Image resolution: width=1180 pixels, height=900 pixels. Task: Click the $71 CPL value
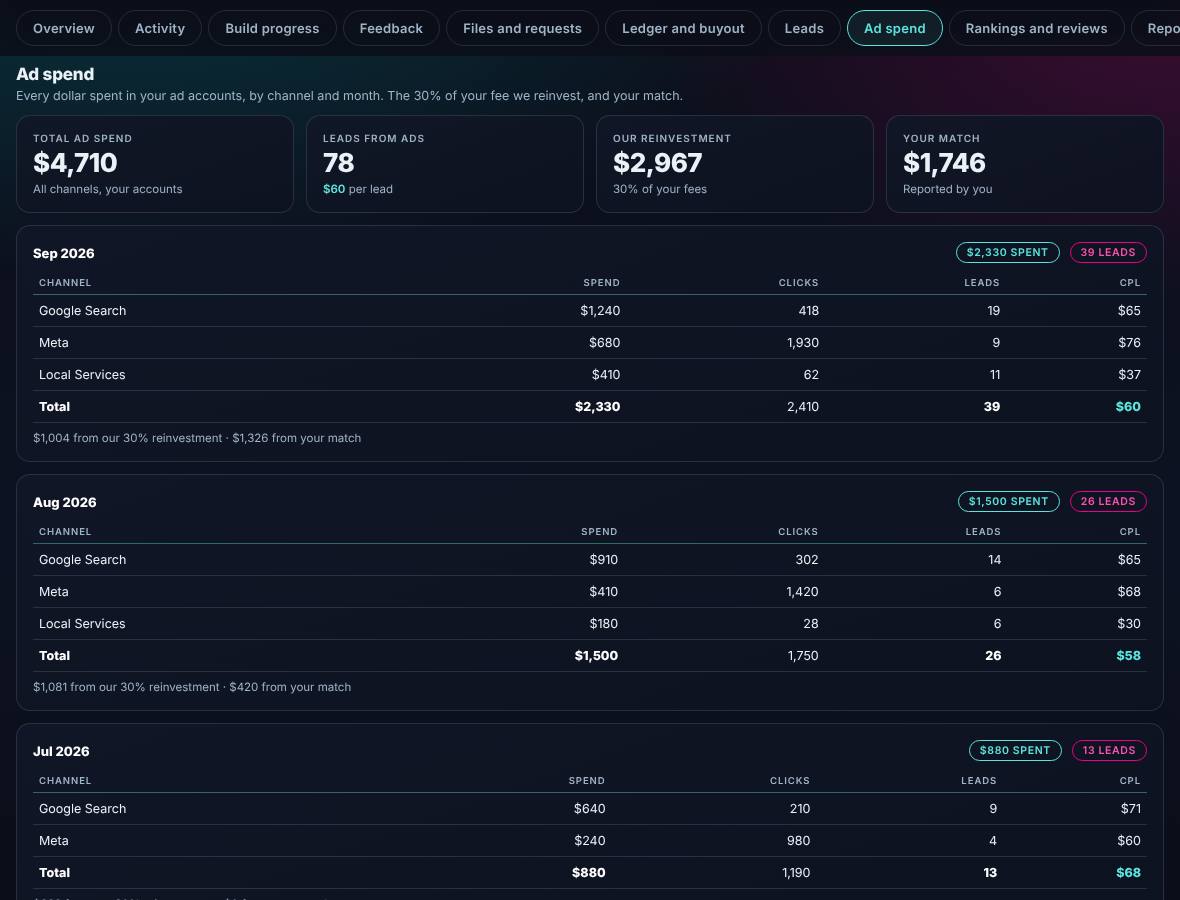pyautogui.click(x=1130, y=809)
